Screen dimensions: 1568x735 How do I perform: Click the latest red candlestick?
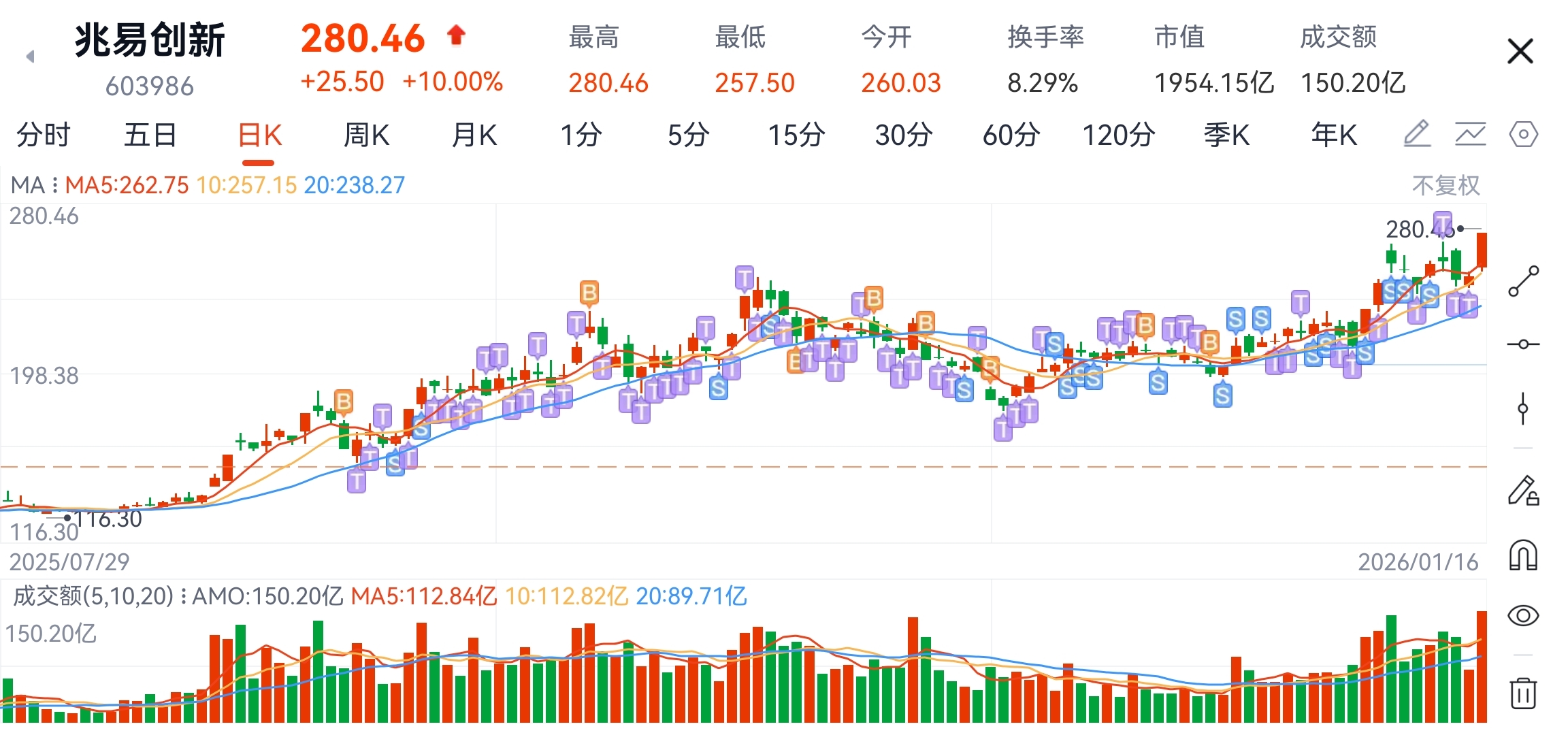[x=1481, y=250]
